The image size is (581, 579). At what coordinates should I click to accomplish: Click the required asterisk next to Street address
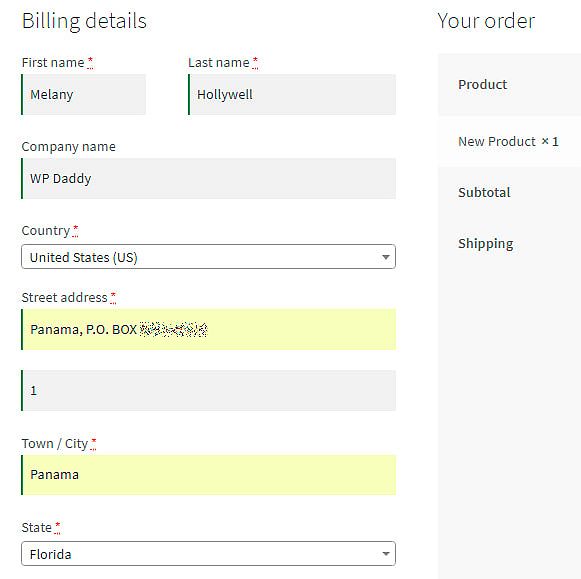113,297
